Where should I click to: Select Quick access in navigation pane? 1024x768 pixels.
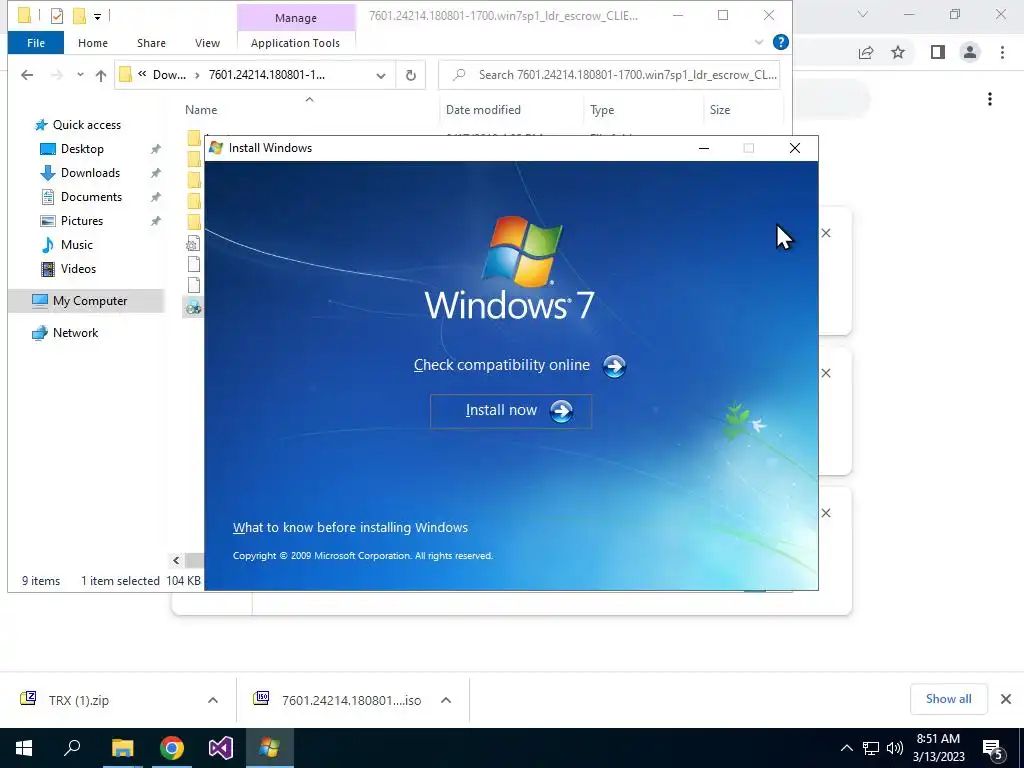86,125
